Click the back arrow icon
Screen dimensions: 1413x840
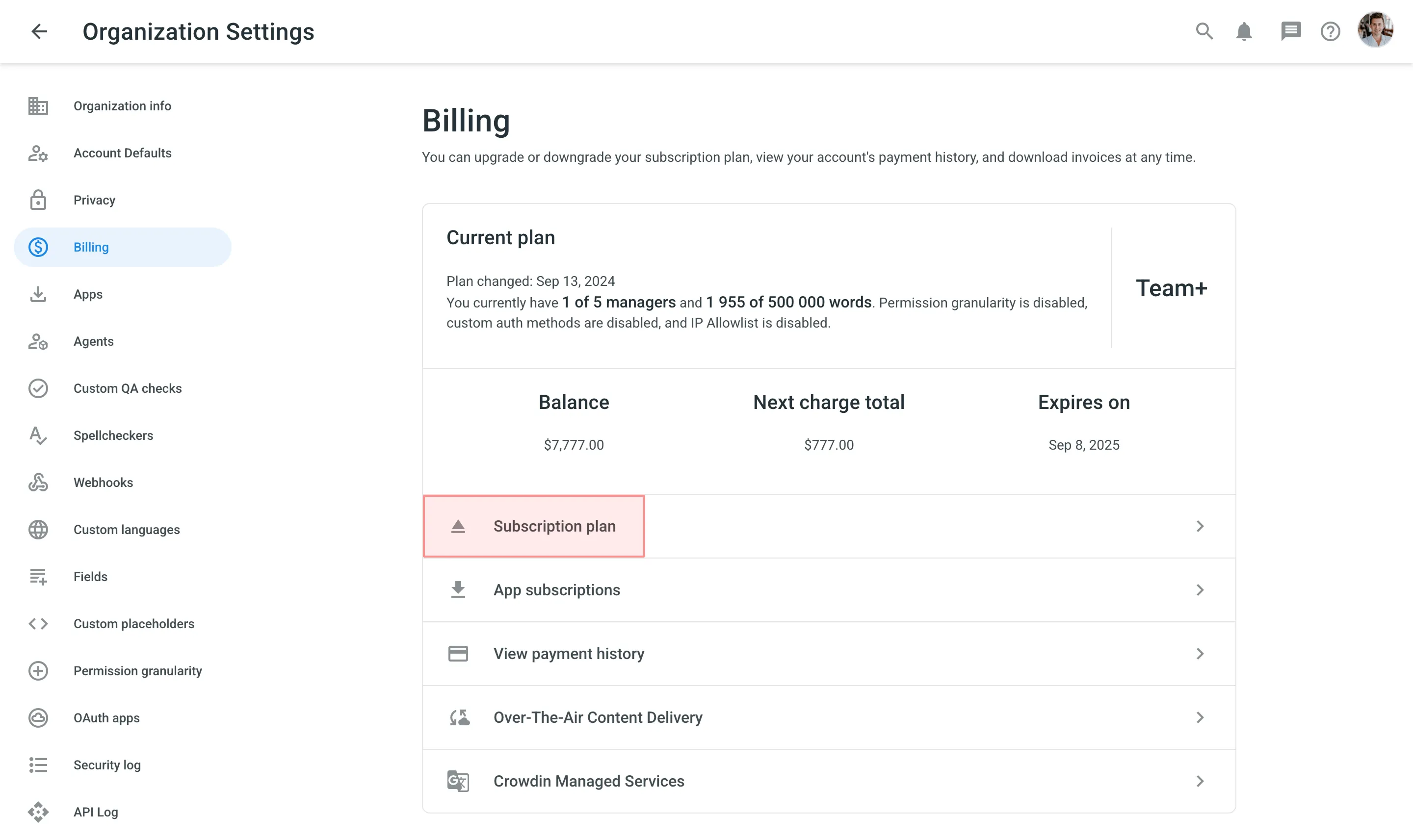pos(39,31)
